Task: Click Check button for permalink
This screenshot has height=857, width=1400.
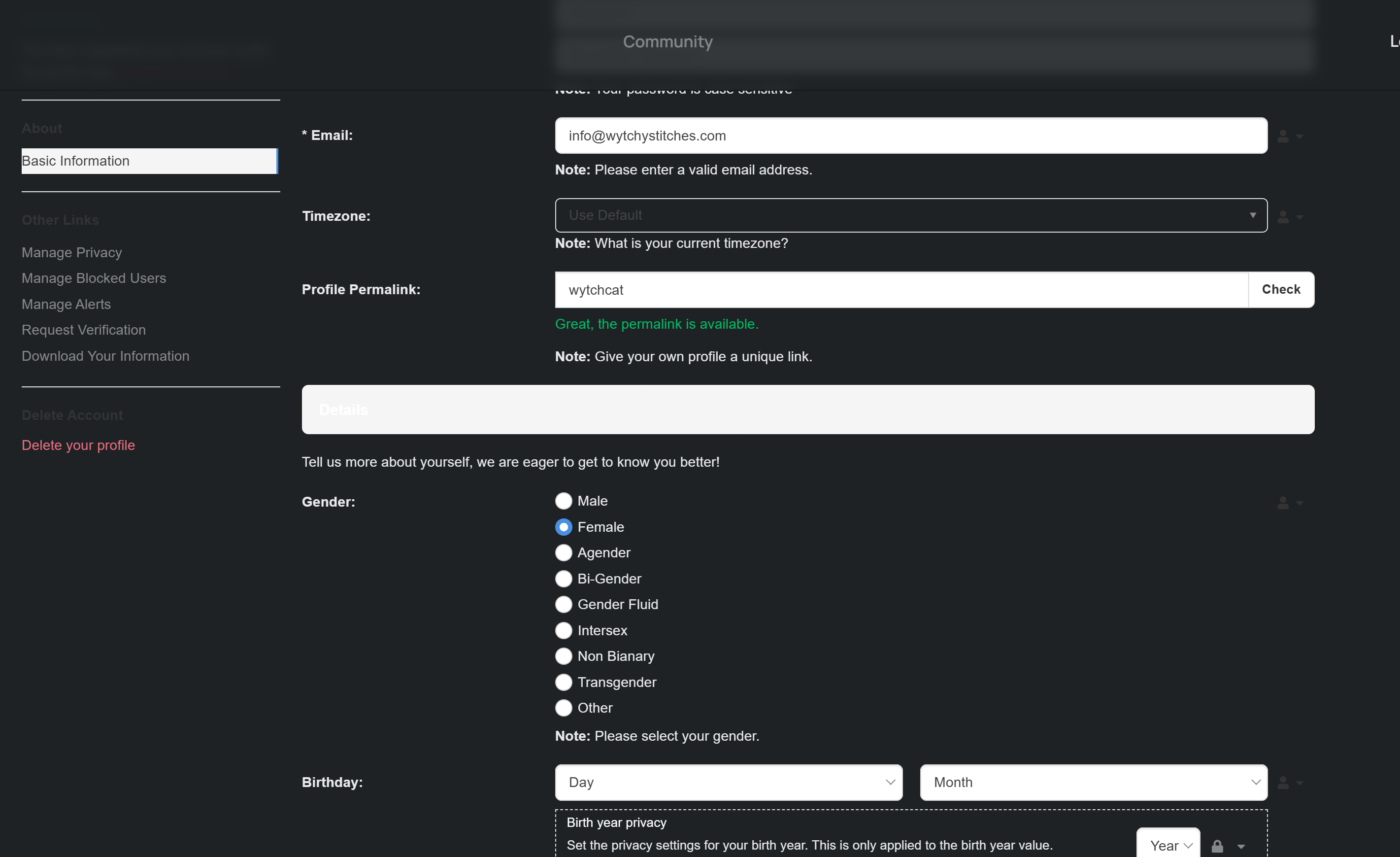Action: point(1281,289)
